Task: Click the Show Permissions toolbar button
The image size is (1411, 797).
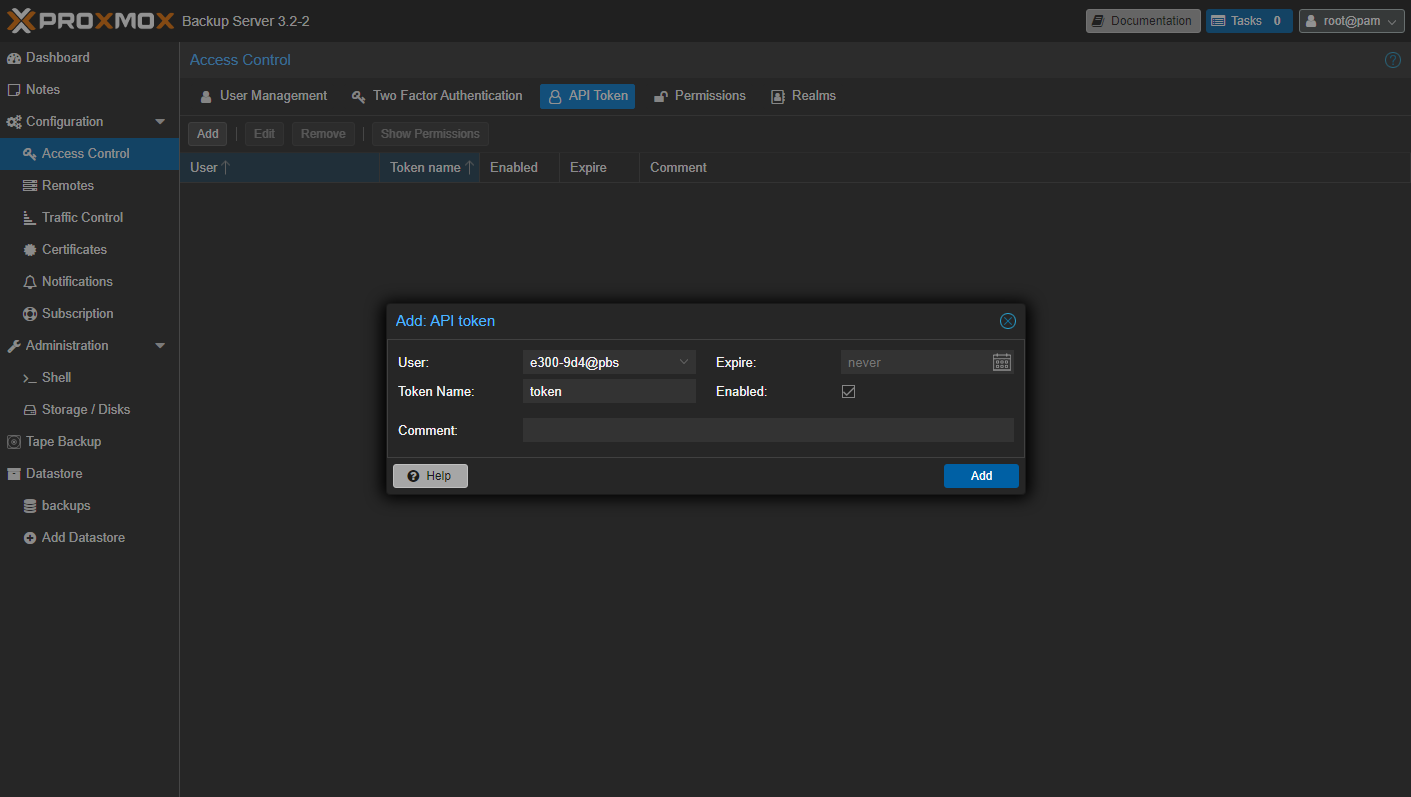Action: coord(430,134)
